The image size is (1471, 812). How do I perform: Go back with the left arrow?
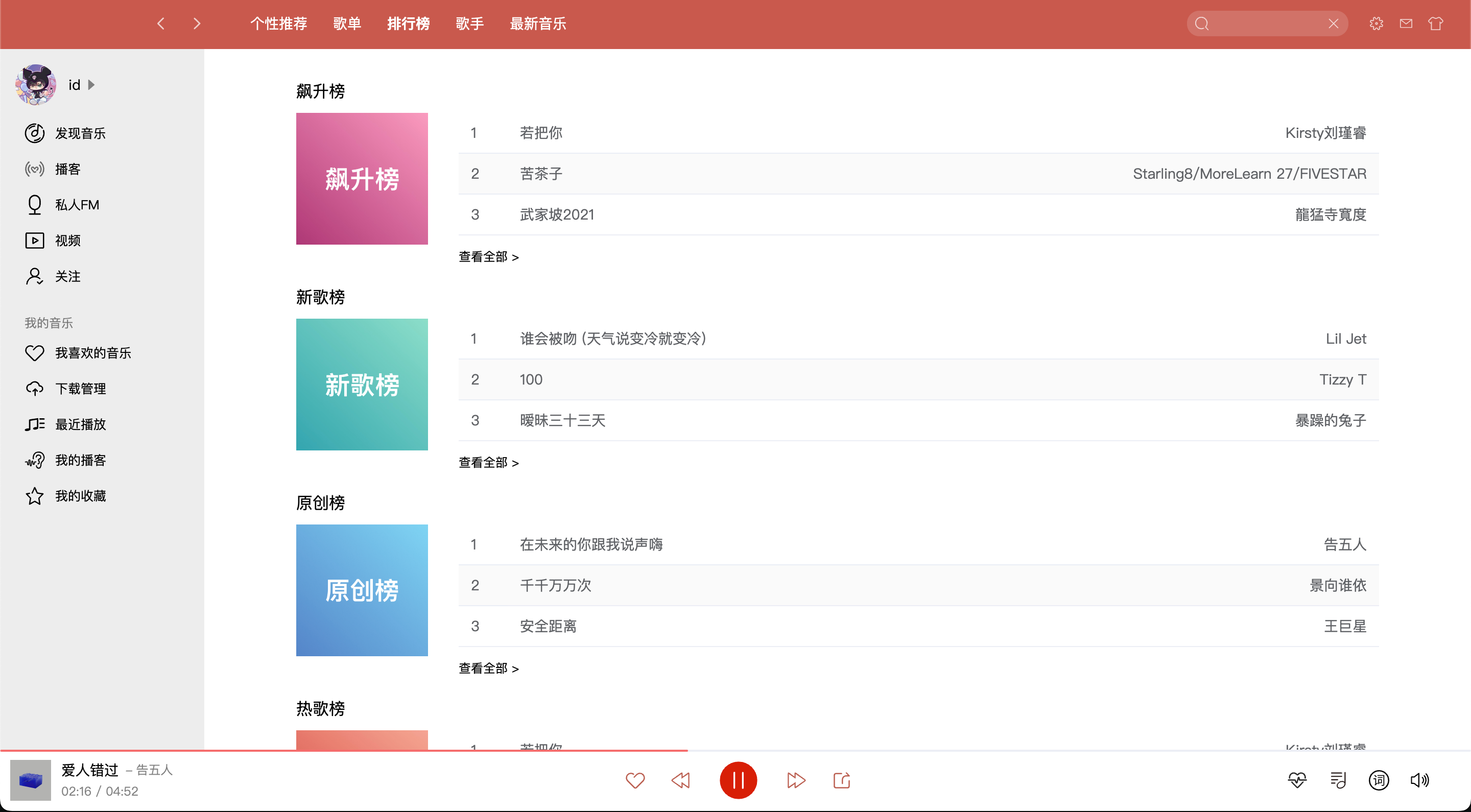click(x=161, y=23)
